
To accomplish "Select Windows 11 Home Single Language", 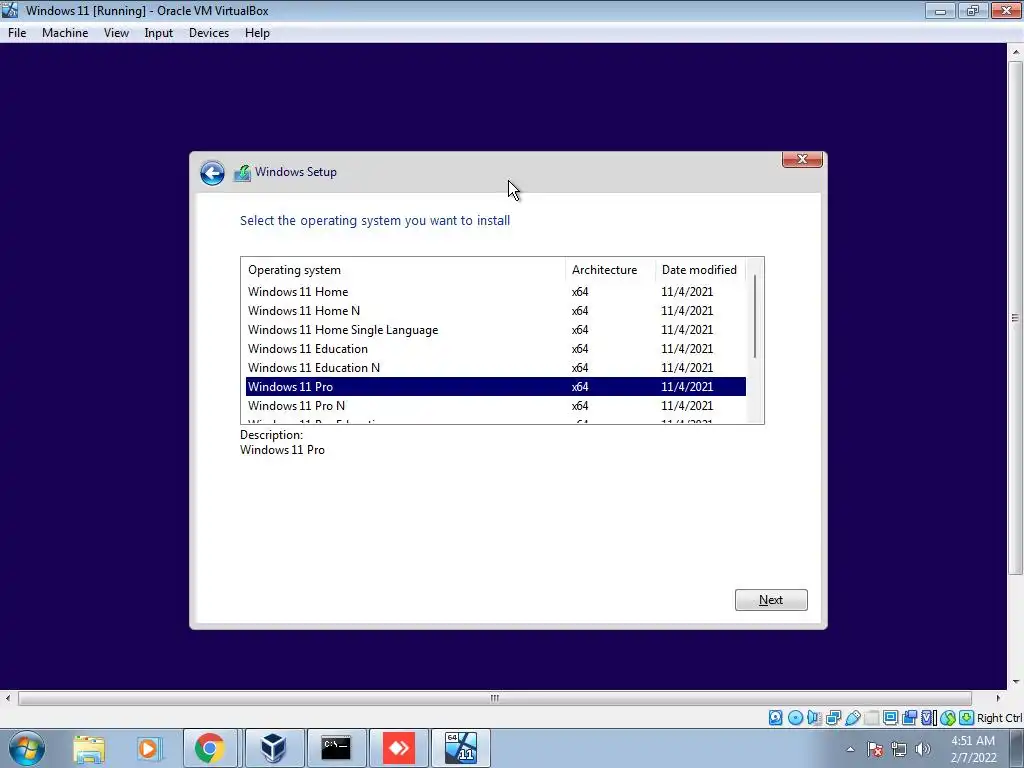I will pyautogui.click(x=496, y=330).
